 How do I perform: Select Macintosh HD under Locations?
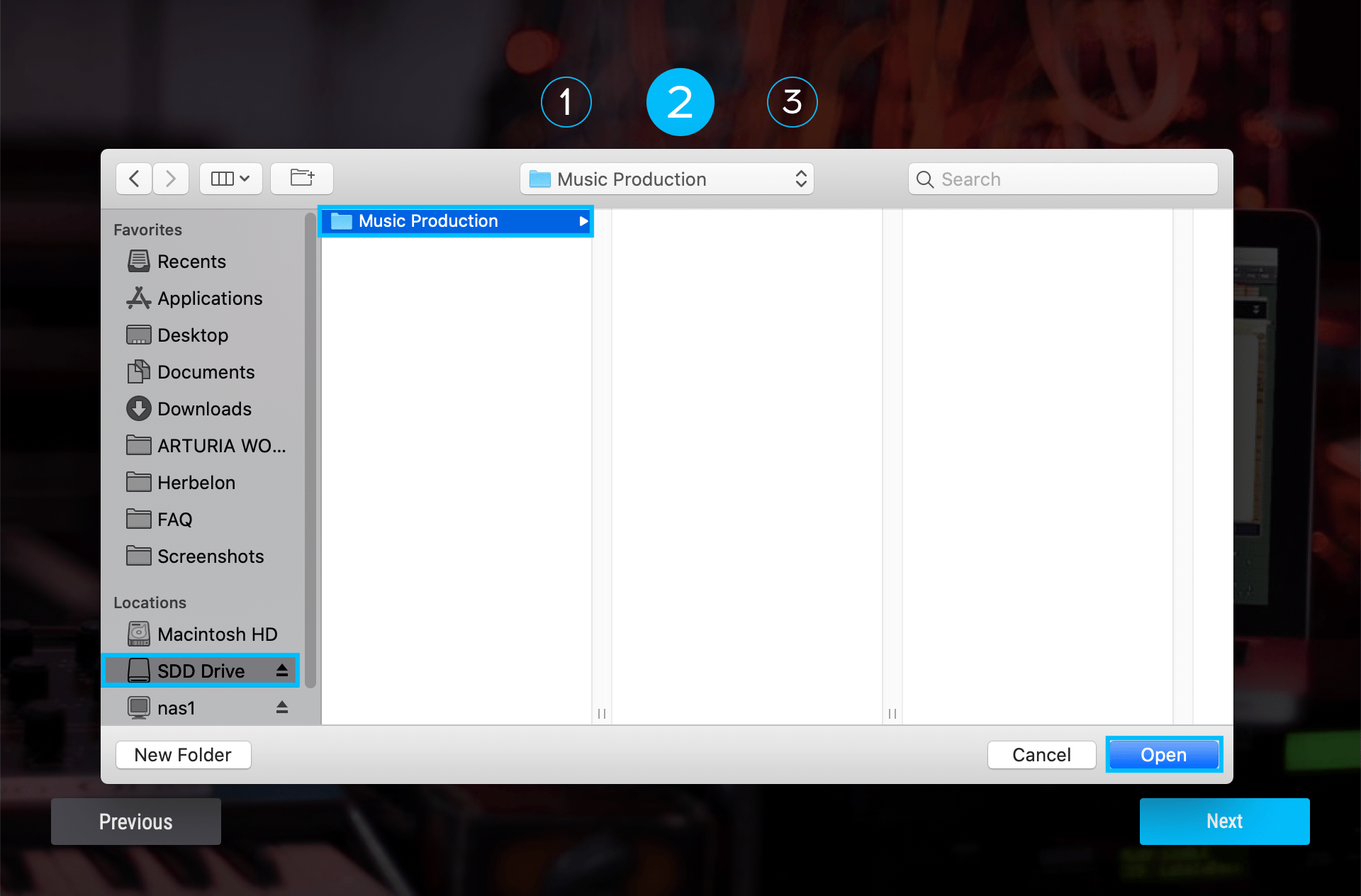[x=215, y=634]
